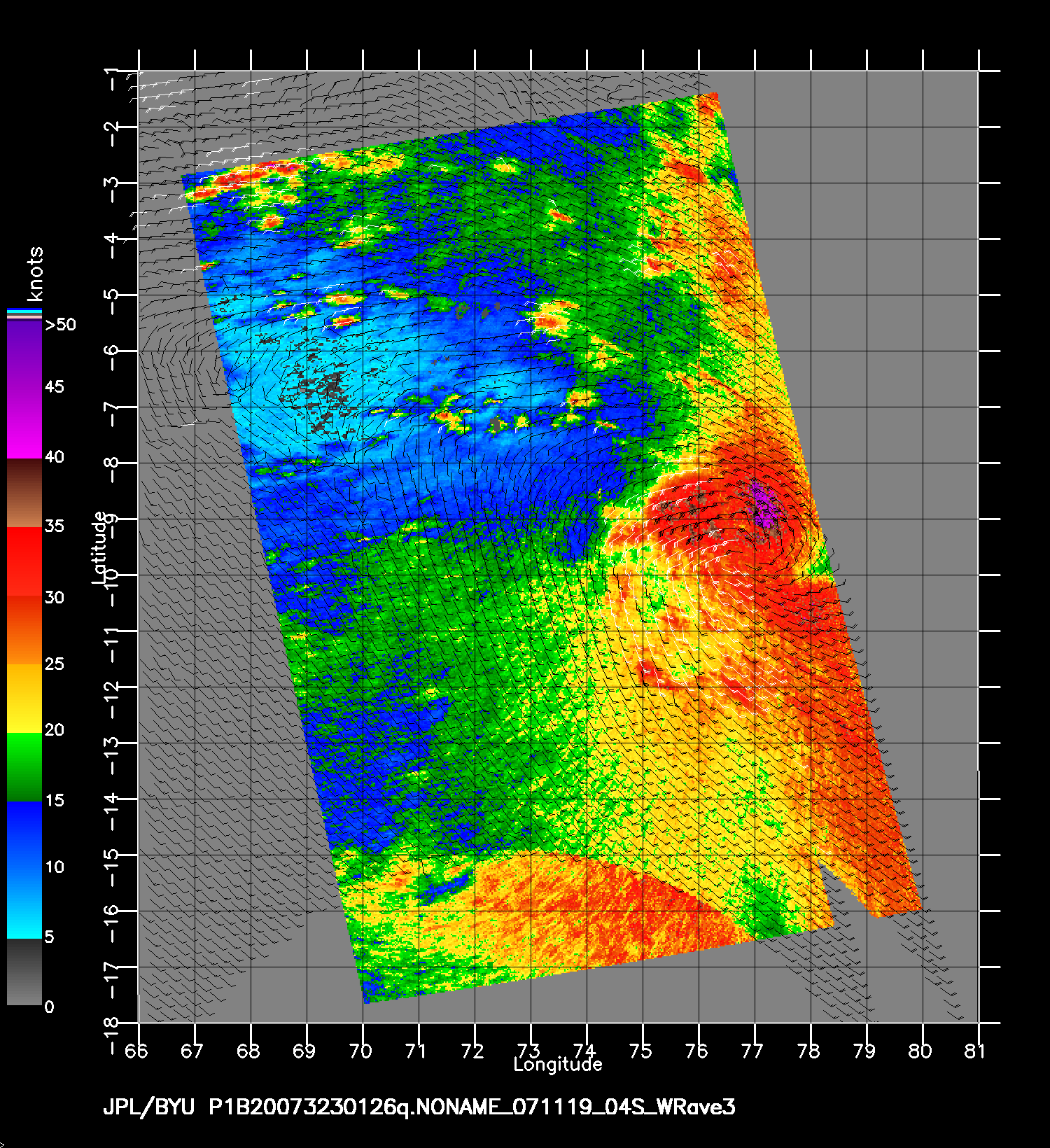Click the ">50" label on the color scale

[x=60, y=325]
